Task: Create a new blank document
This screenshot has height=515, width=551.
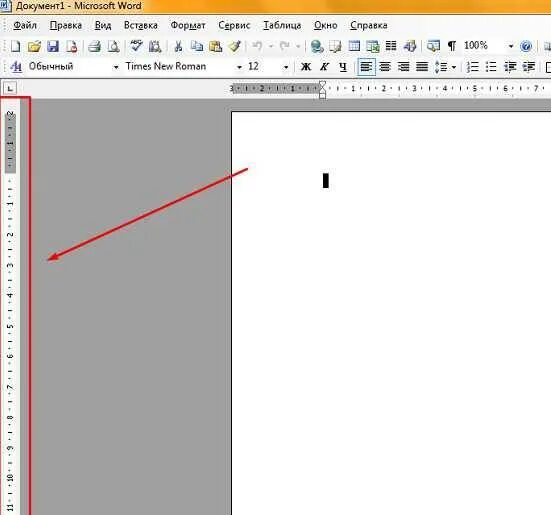Action: coord(15,46)
